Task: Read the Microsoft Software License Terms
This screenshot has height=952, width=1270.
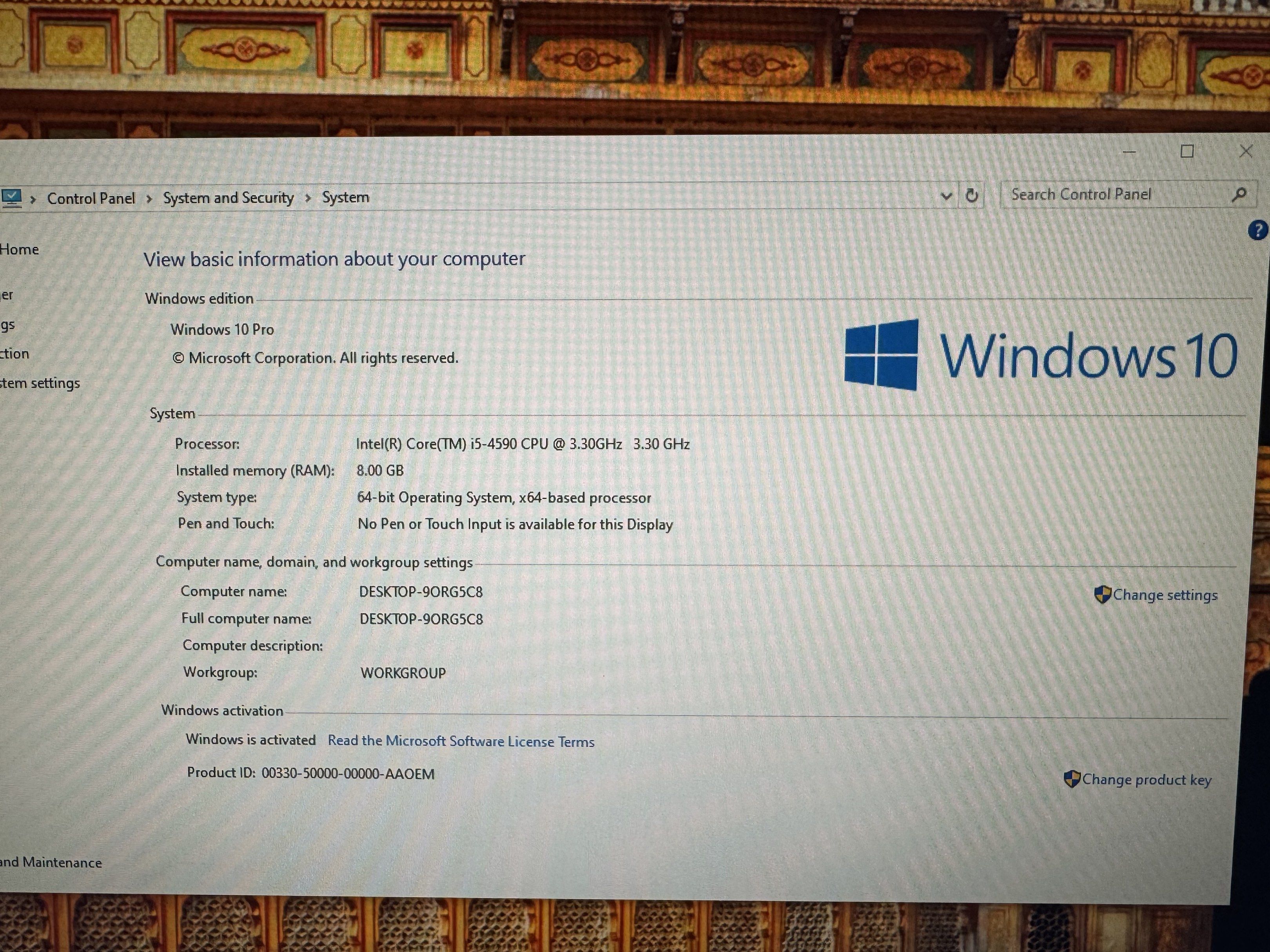Action: [x=461, y=741]
